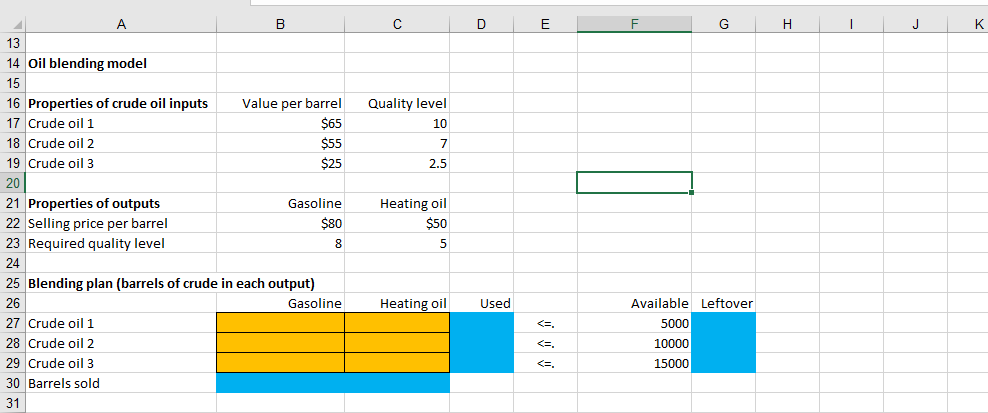Click orange Gasoline cell for Crude oil 1

point(280,323)
